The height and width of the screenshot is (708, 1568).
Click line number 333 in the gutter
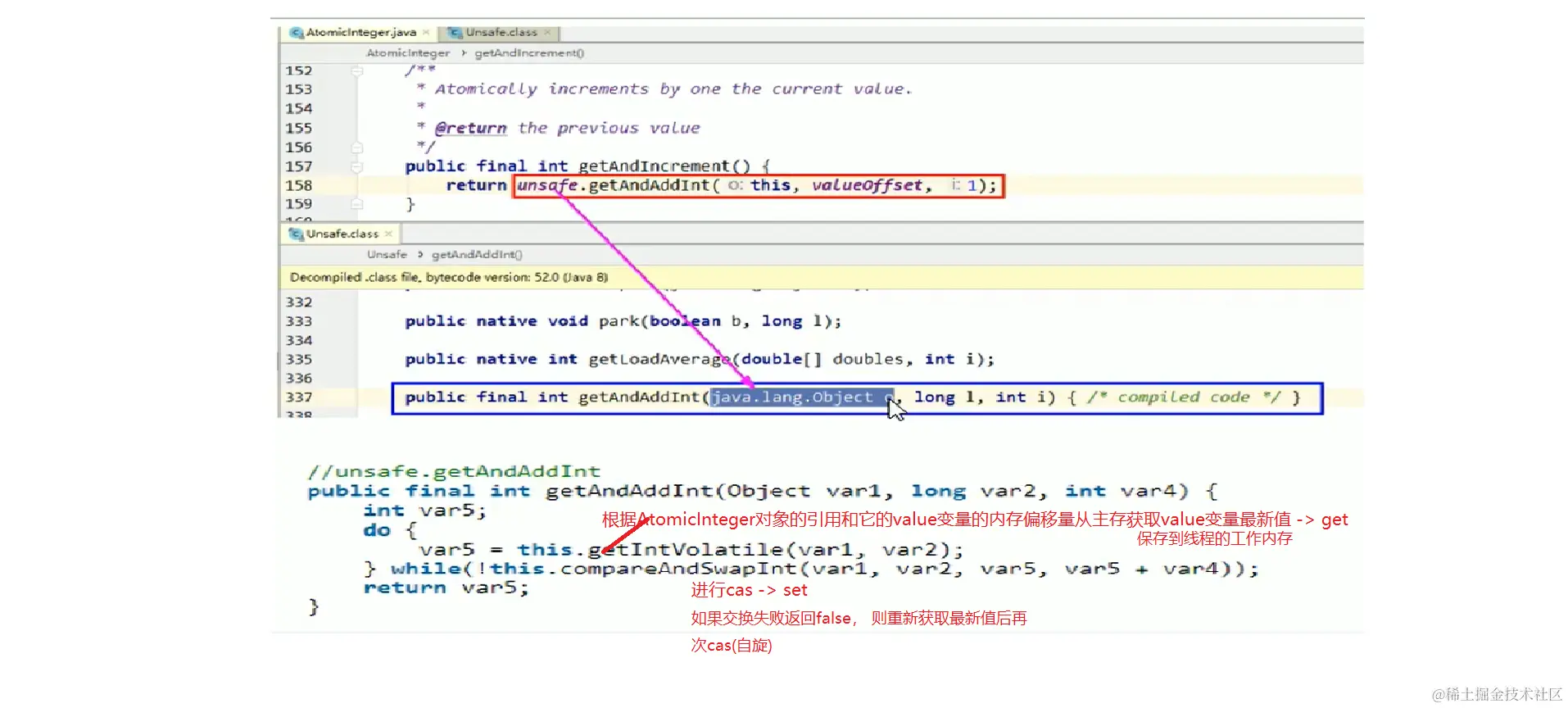coord(299,321)
